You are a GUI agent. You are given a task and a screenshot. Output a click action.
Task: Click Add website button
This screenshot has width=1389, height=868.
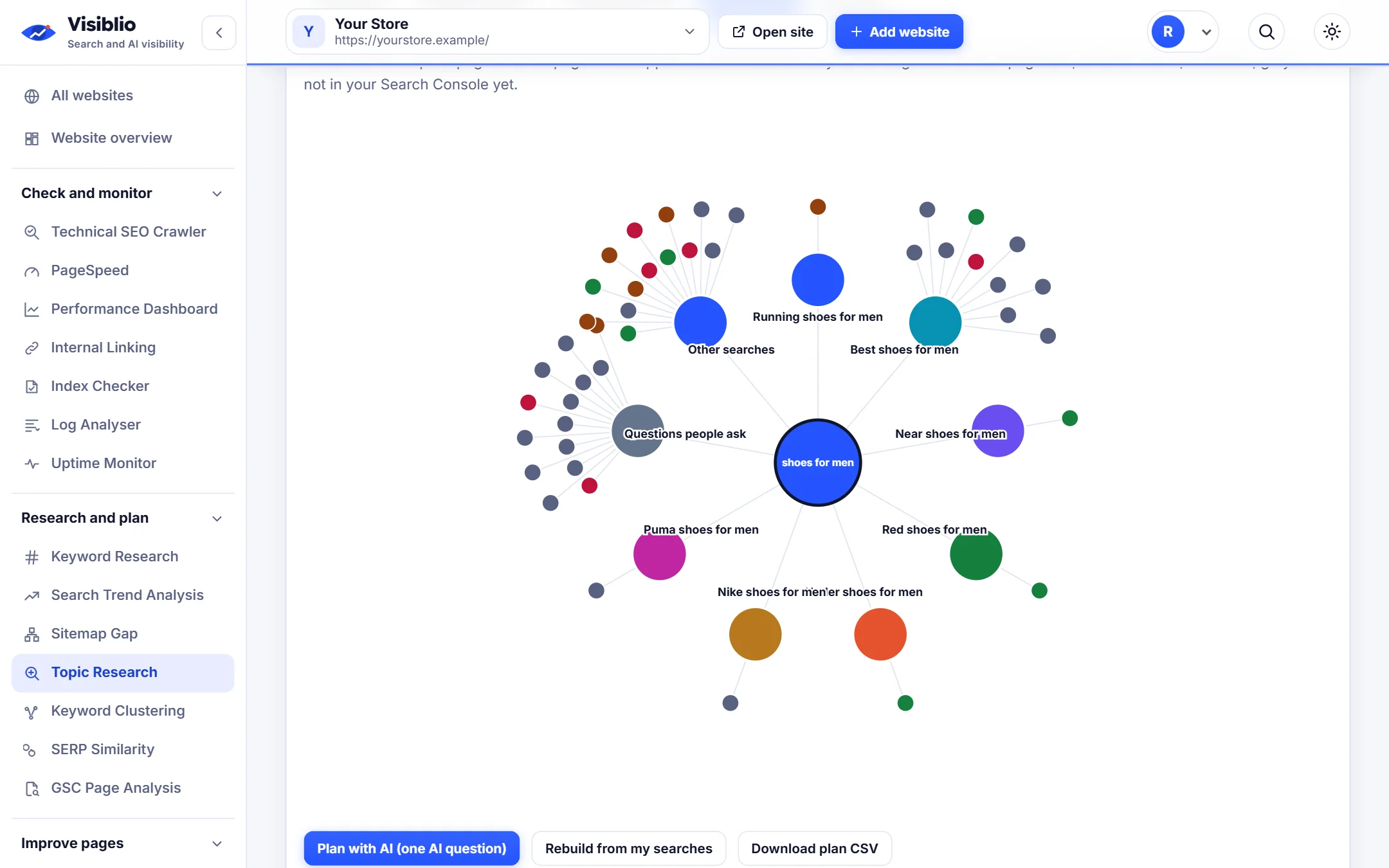[x=899, y=32]
